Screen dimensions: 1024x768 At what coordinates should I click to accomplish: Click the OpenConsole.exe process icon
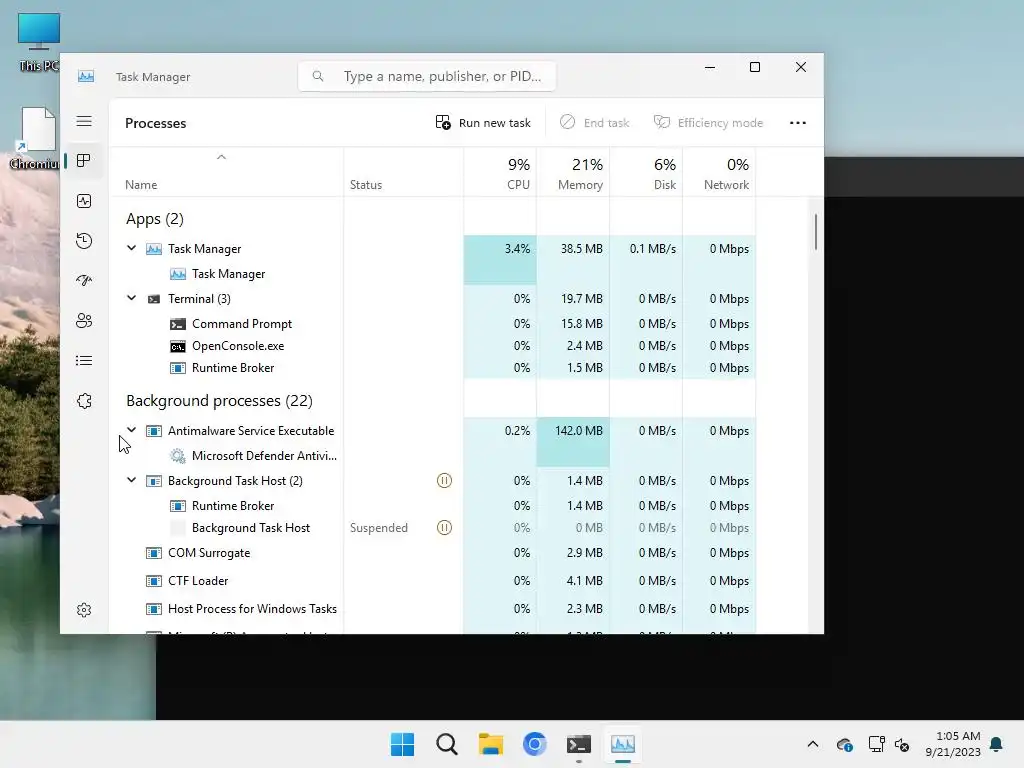point(178,346)
